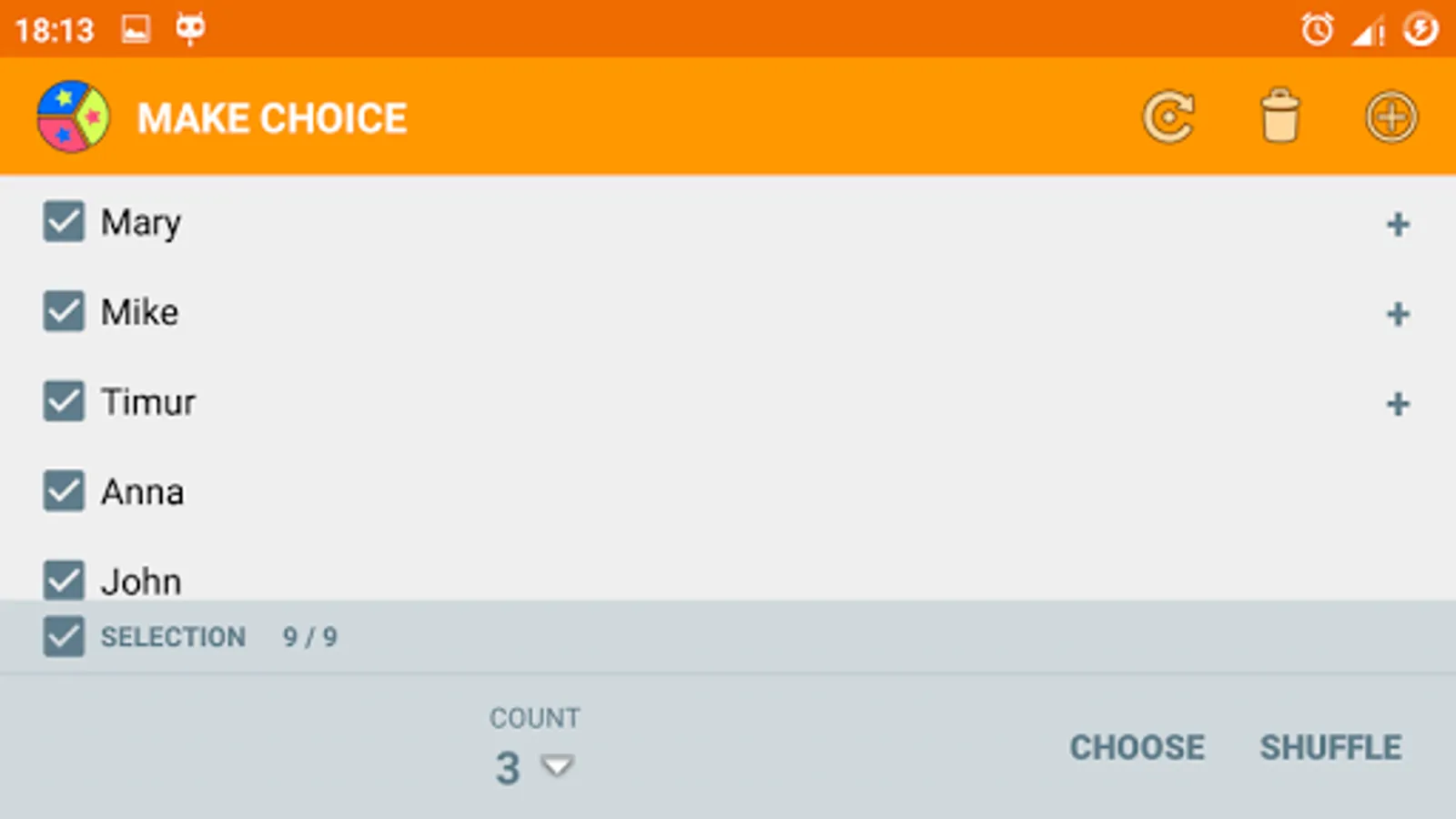Viewport: 1456px width, 819px height.
Task: Select the John list entry name
Action: [x=141, y=581]
